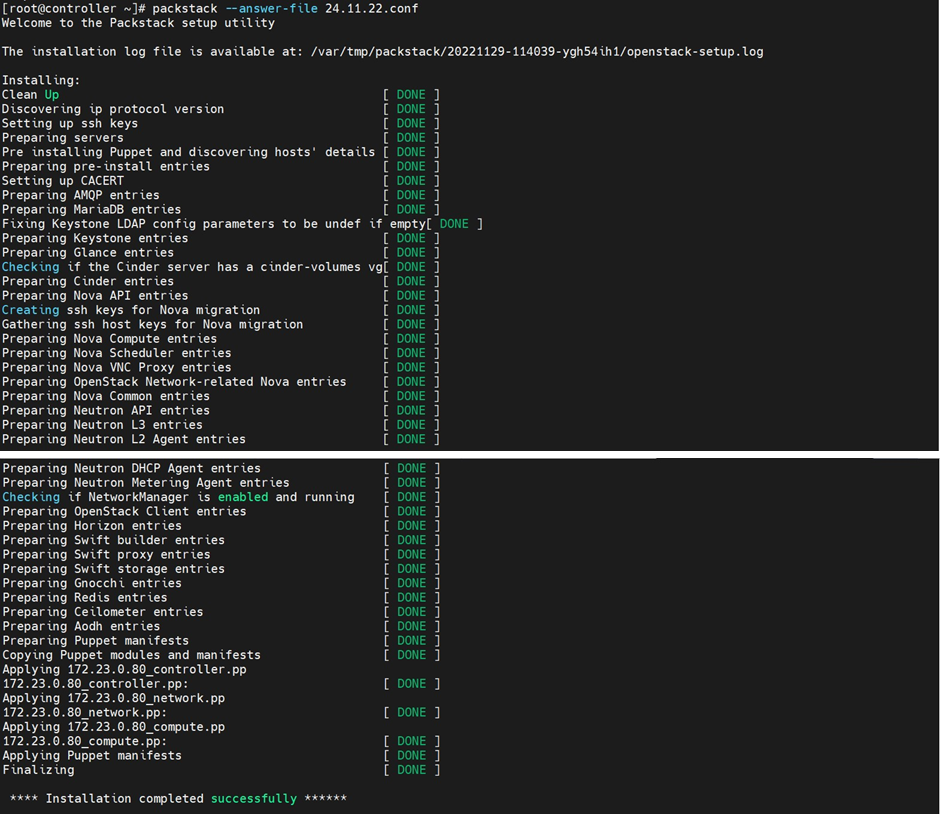Select the 'Welcome to the Packstack setup utility' line
Image resolution: width=940 pixels, height=814 pixels.
click(138, 23)
